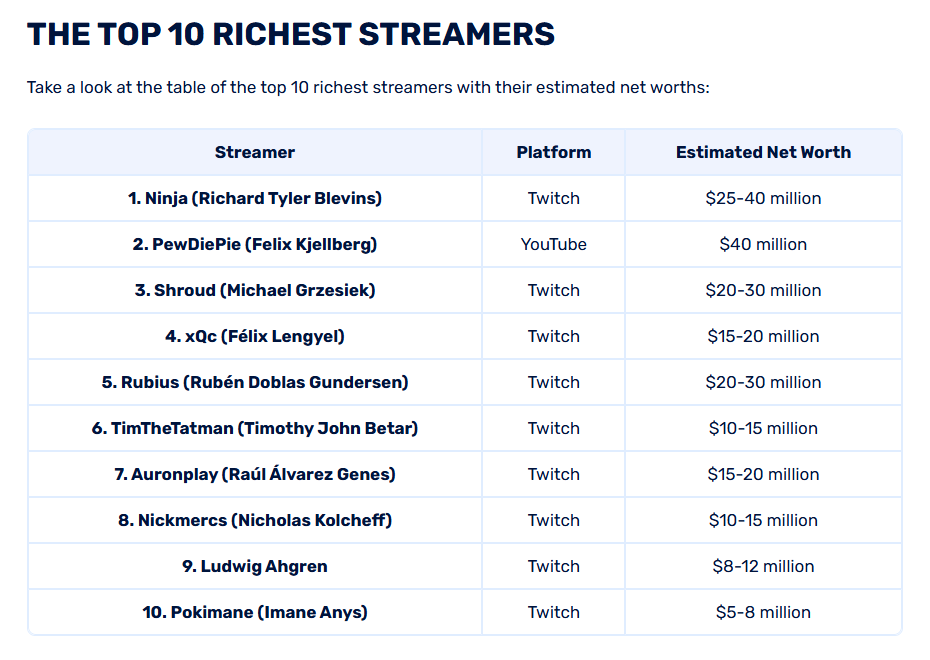Select the Auronplay (Raúl Álvarez Genes) cell
930x660 pixels.
point(255,474)
